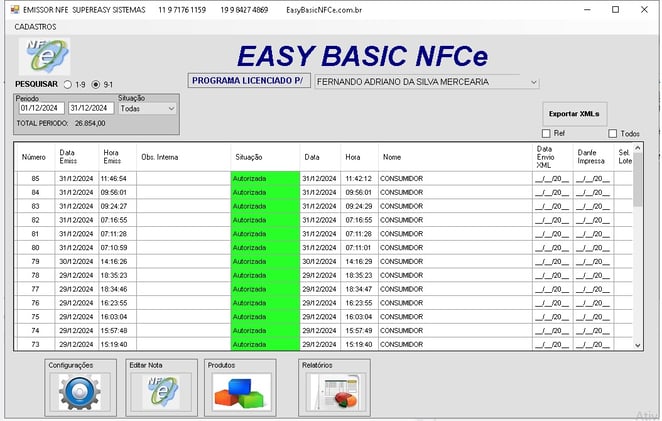The height and width of the screenshot is (421, 662).
Task: Click CONSUMIDOR name in row 82
Action: click(455, 220)
